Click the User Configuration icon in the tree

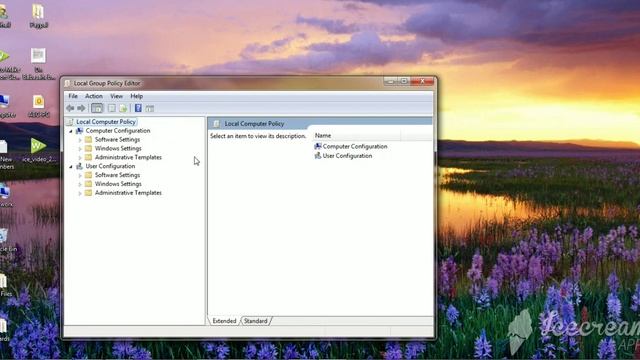(80, 166)
